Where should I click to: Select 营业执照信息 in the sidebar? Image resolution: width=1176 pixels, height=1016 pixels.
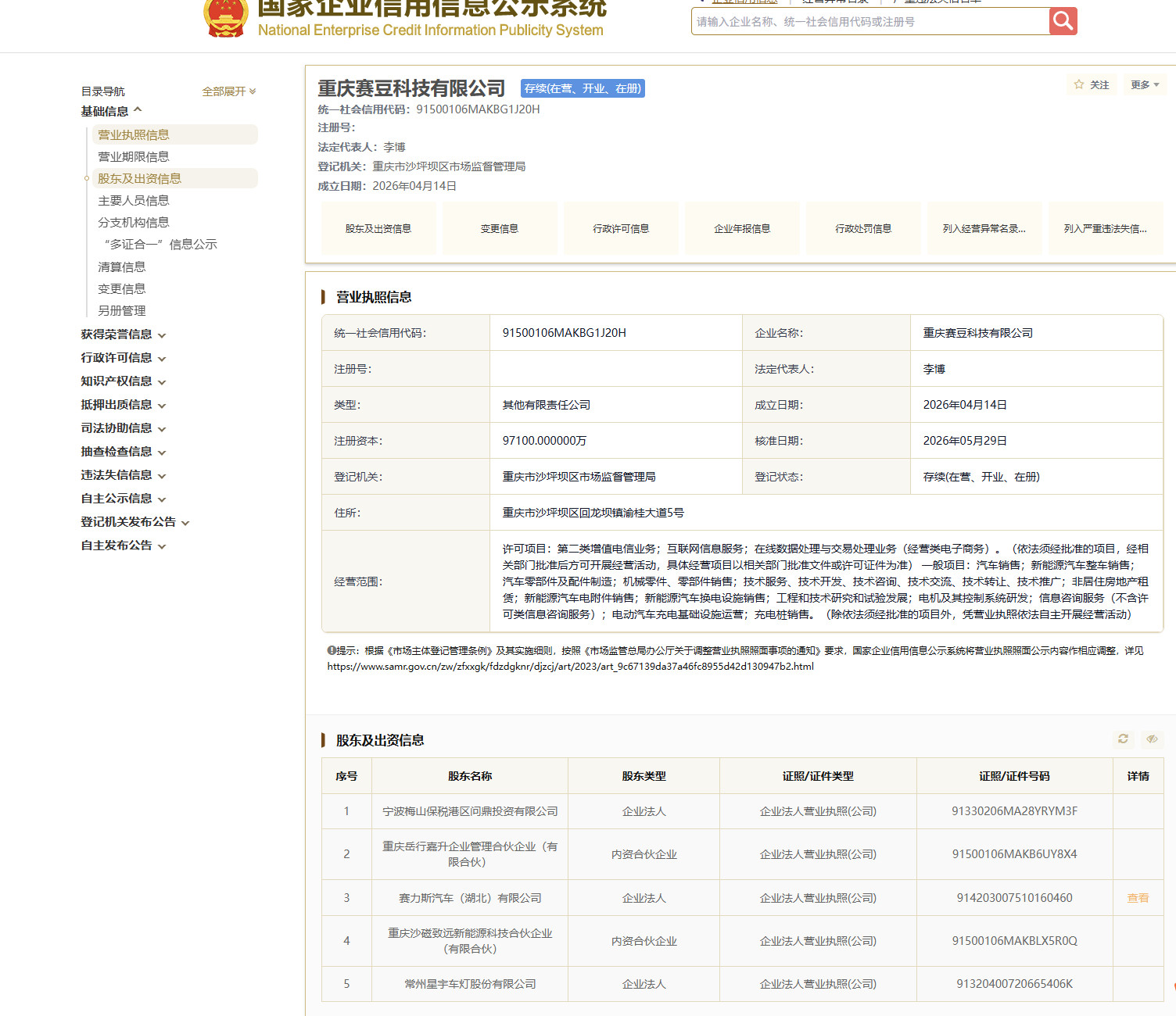[x=175, y=134]
